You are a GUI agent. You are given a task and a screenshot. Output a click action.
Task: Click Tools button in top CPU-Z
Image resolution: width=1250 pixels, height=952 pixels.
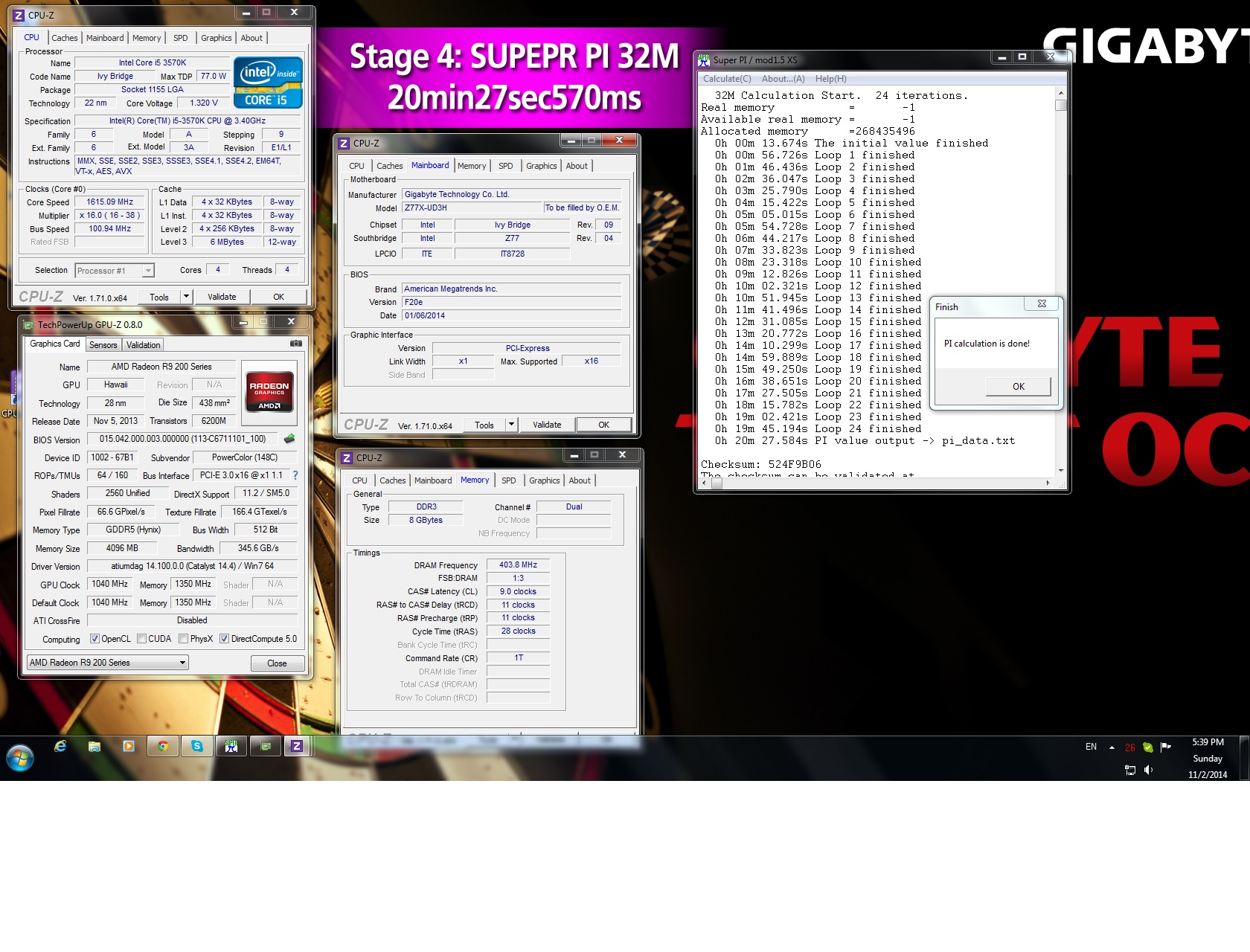click(x=159, y=297)
